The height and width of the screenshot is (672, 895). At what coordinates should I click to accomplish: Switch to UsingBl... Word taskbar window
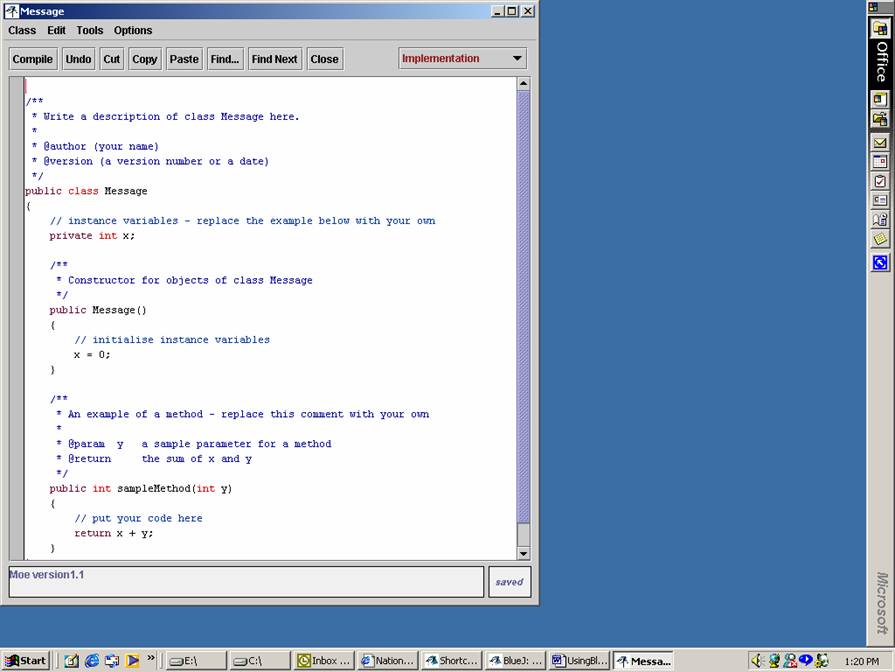[x=579, y=661]
